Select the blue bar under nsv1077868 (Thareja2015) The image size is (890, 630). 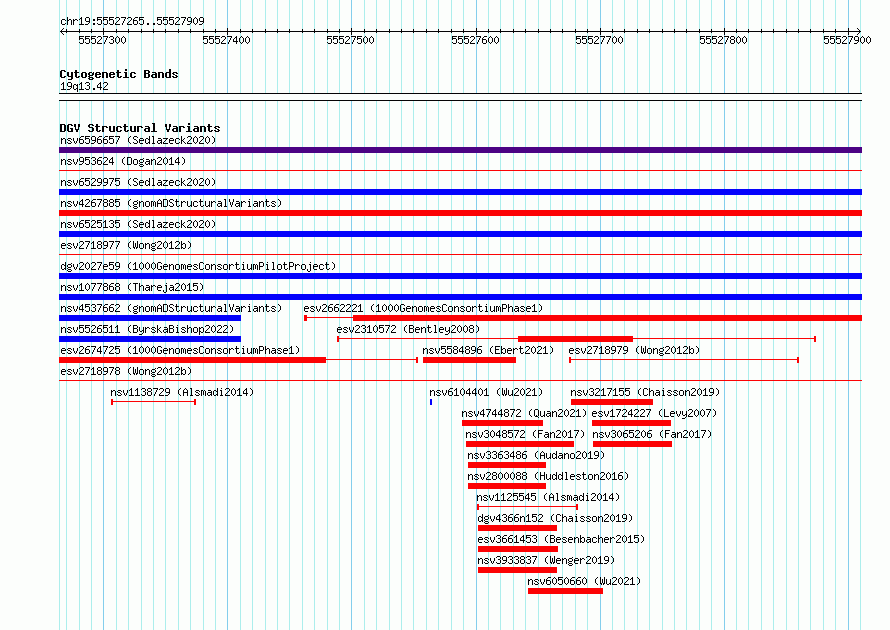[x=460, y=297]
